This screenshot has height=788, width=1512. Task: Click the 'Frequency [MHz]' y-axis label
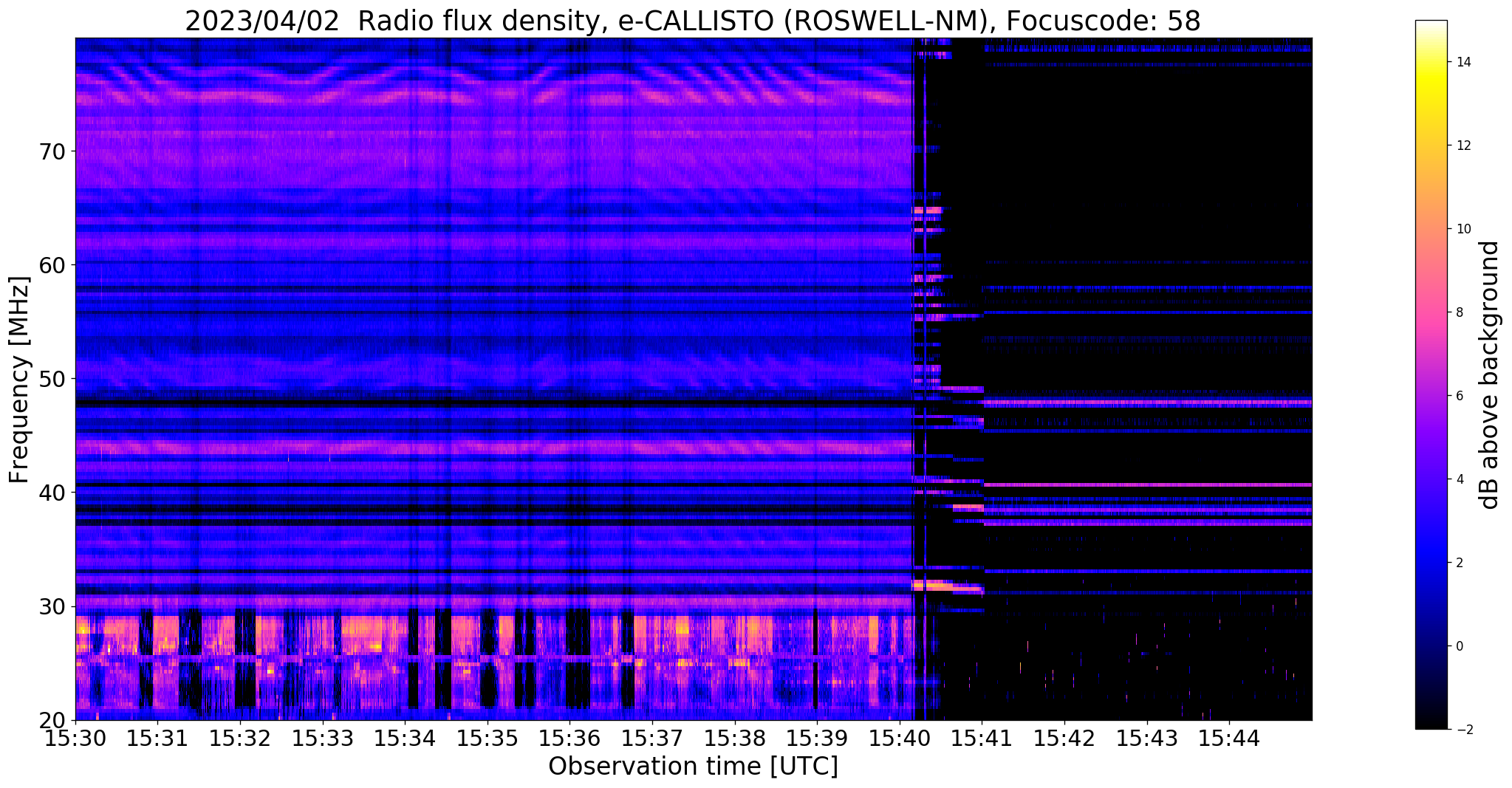(x=20, y=380)
